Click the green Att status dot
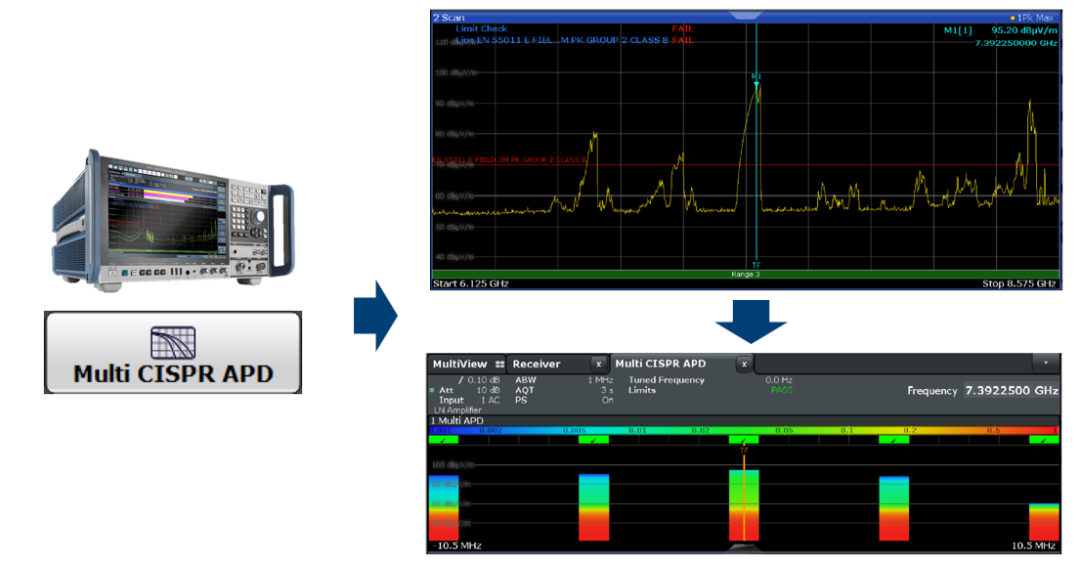 [433, 391]
